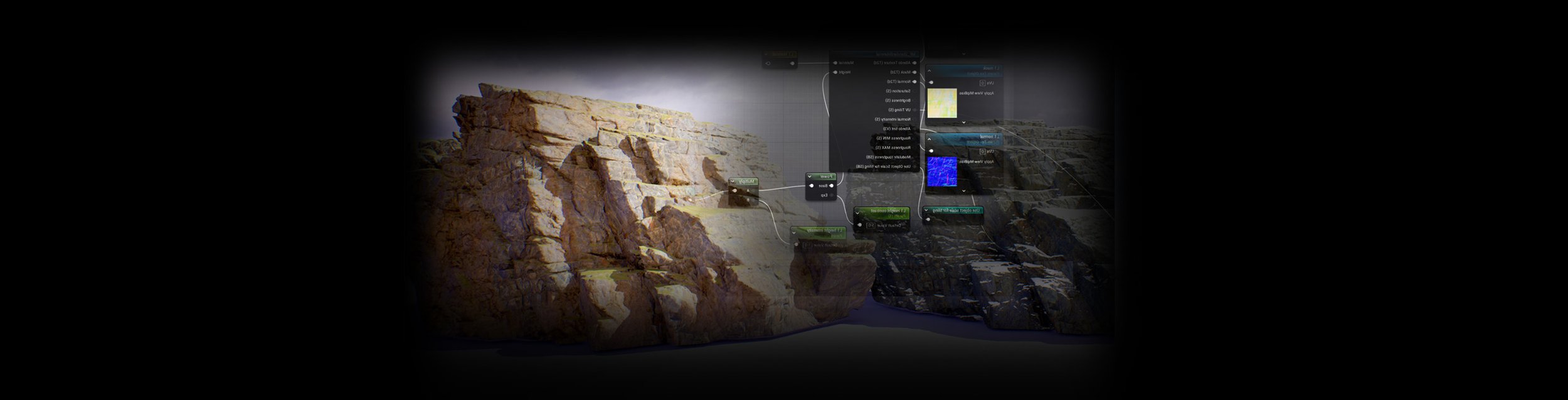Click the Exp pin on Power node
Screen dimensions: 1568x400
tap(832, 195)
